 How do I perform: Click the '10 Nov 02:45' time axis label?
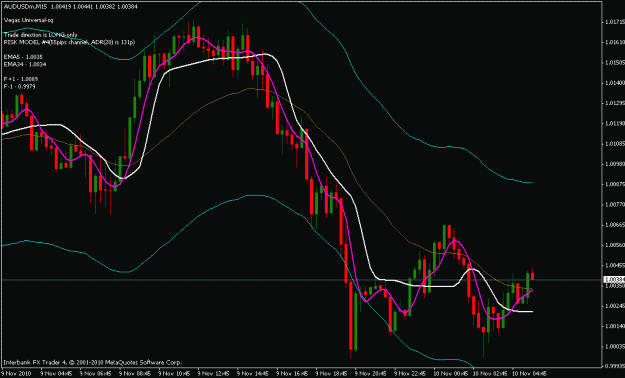tap(491, 374)
